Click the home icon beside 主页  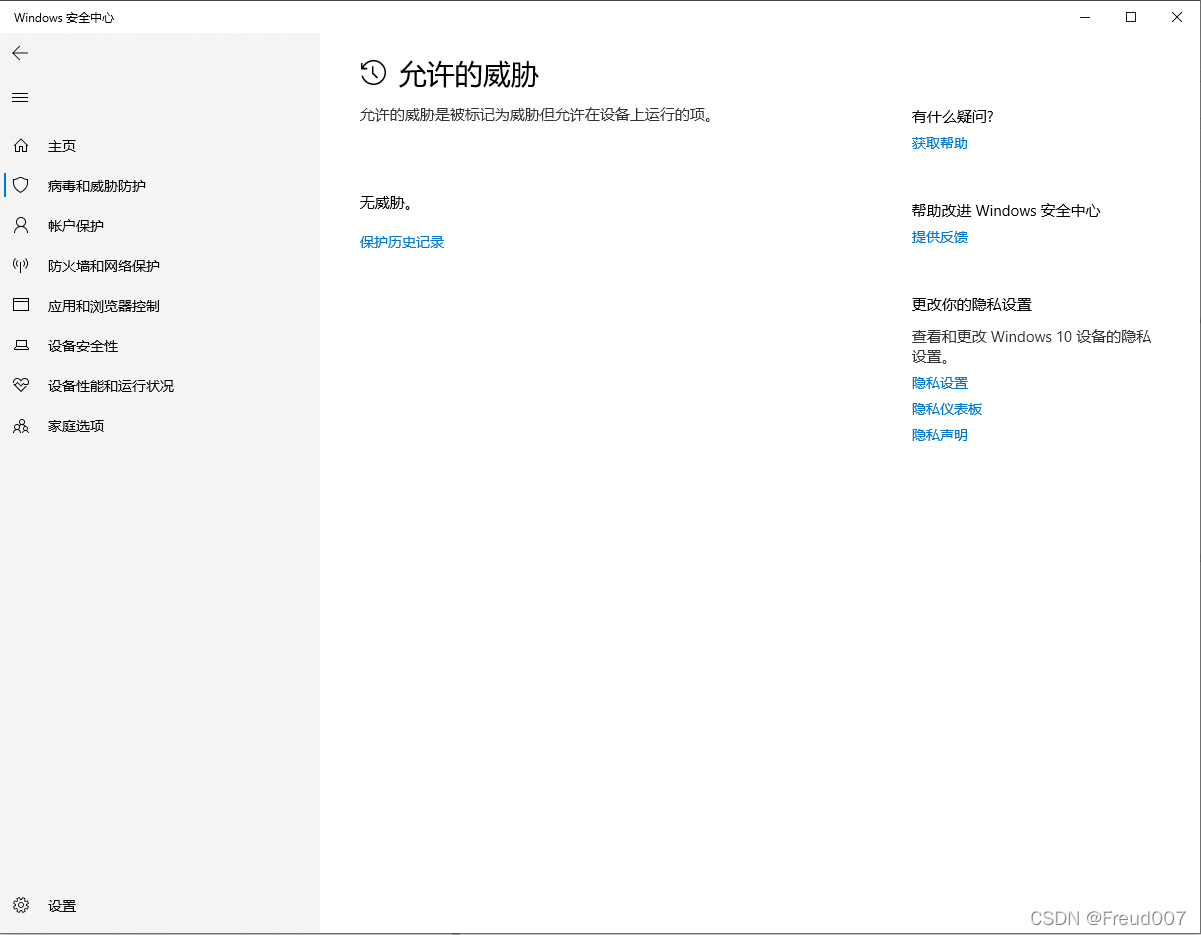click(x=21, y=146)
